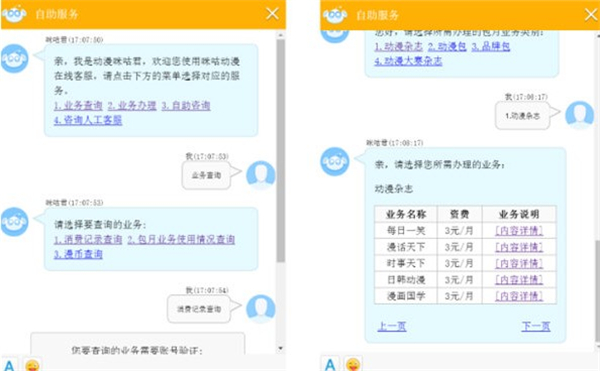Go to next page with 下一页
Viewport: 600px width, 371px height.
(536, 326)
